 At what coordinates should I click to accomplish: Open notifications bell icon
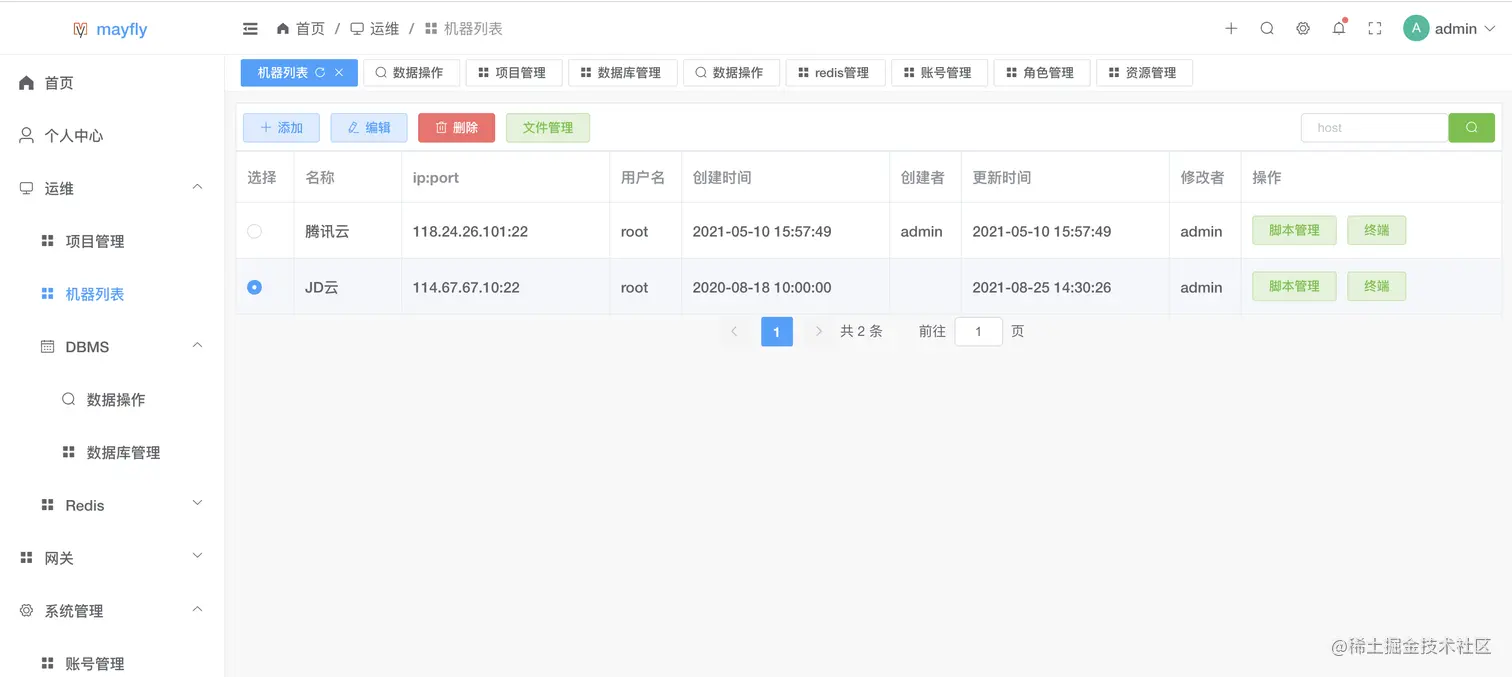pos(1339,29)
